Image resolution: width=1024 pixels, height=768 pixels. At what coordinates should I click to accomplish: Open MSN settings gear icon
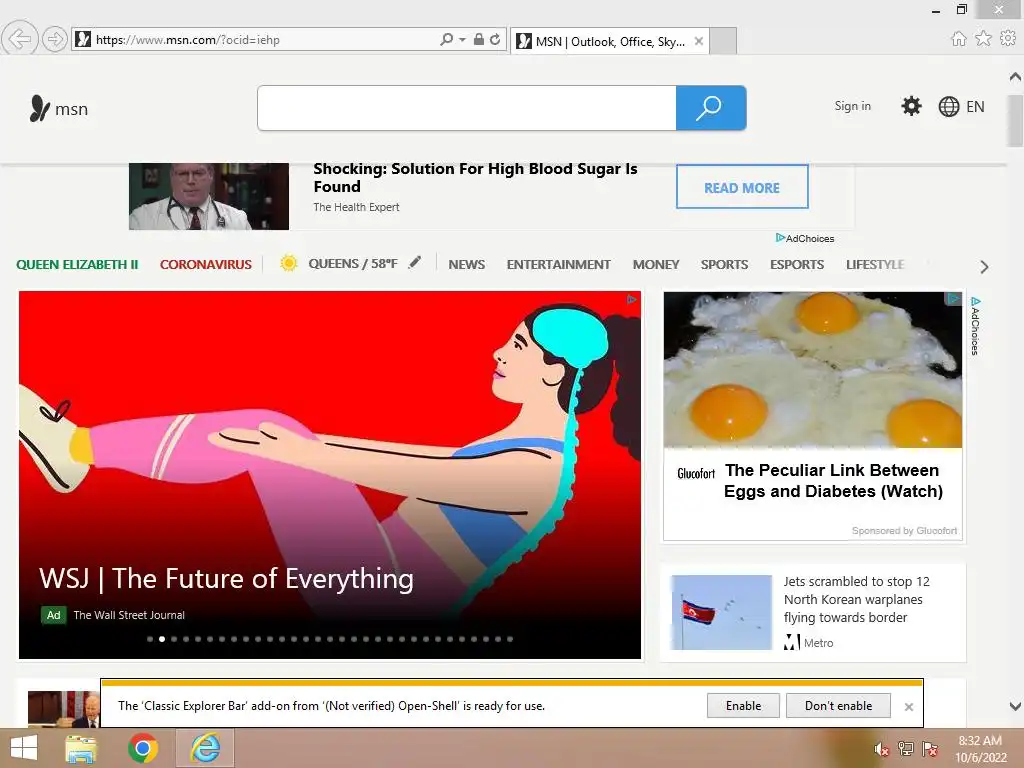click(x=911, y=106)
